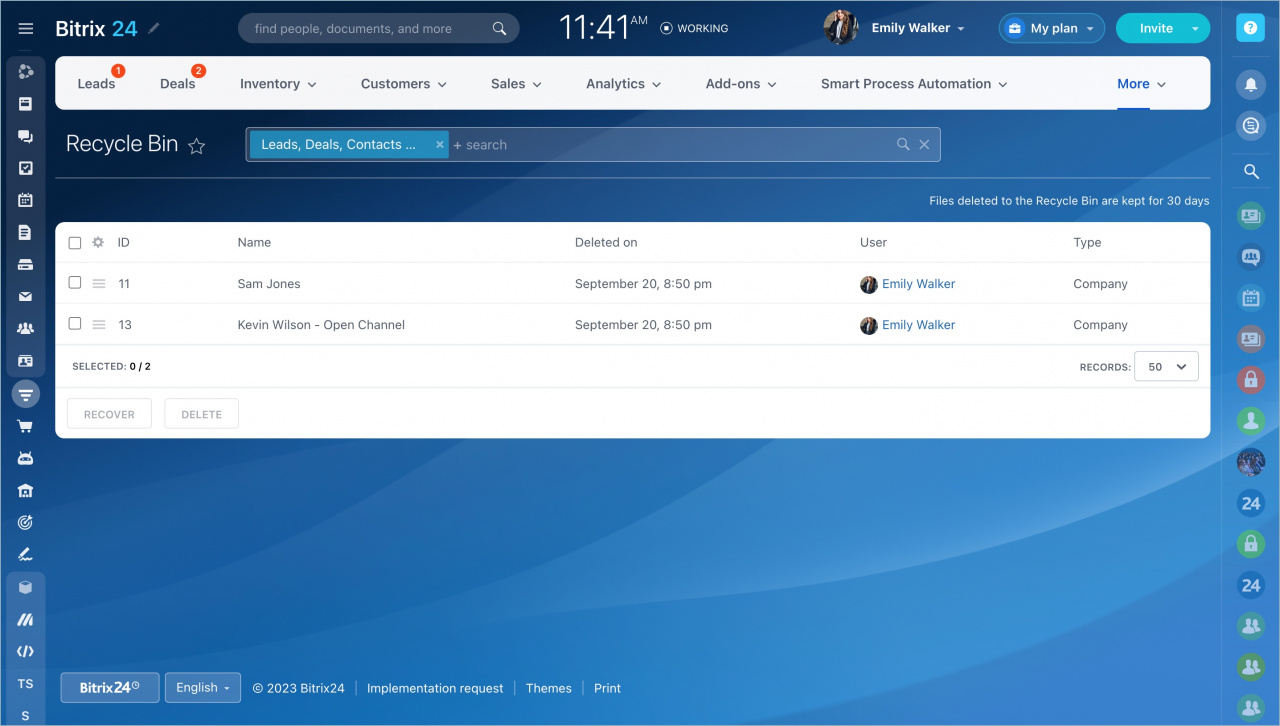Open Emily Walker user menu
This screenshot has height=726, width=1280.
tap(918, 28)
